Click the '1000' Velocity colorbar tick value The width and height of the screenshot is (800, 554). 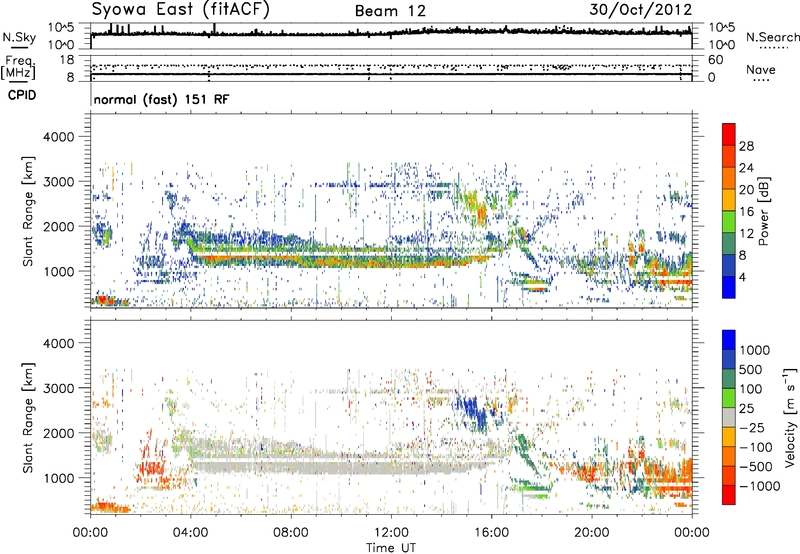[755, 350]
